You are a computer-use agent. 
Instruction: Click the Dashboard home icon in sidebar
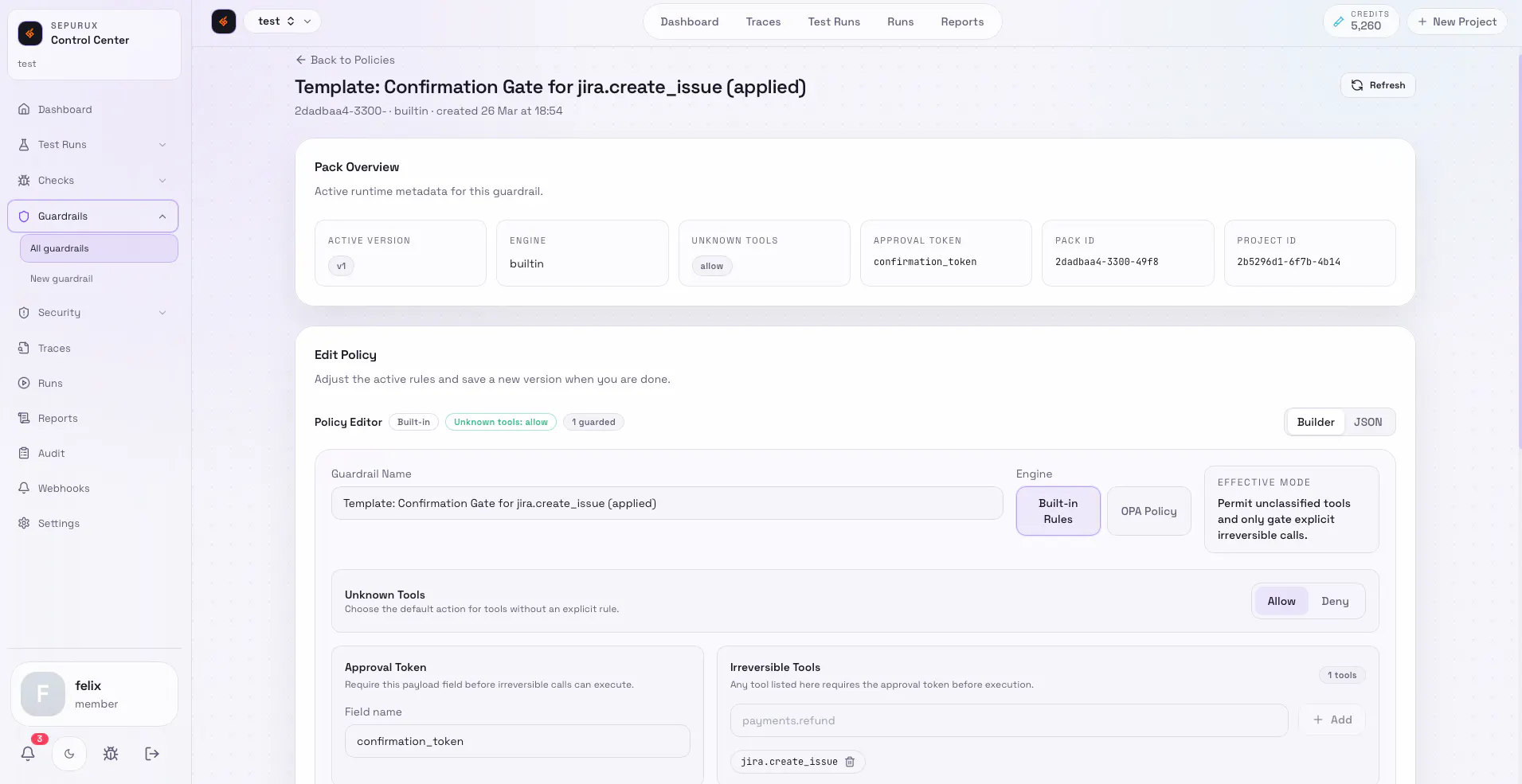24,110
